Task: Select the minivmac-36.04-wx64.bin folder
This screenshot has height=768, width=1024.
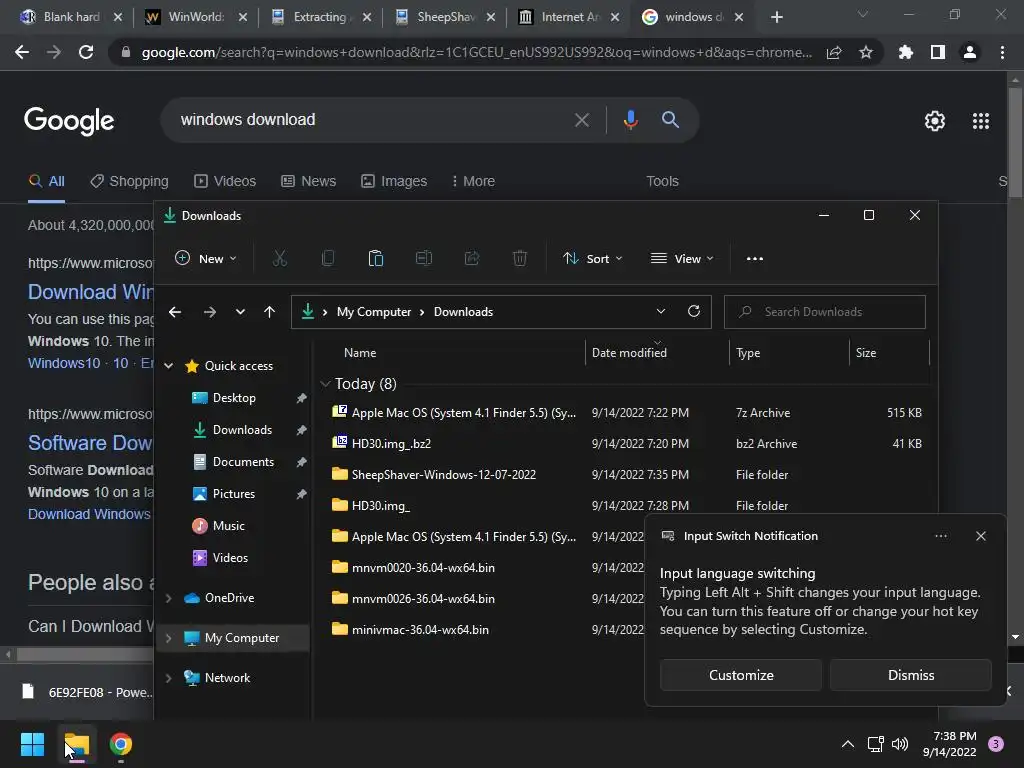Action: pos(420,630)
